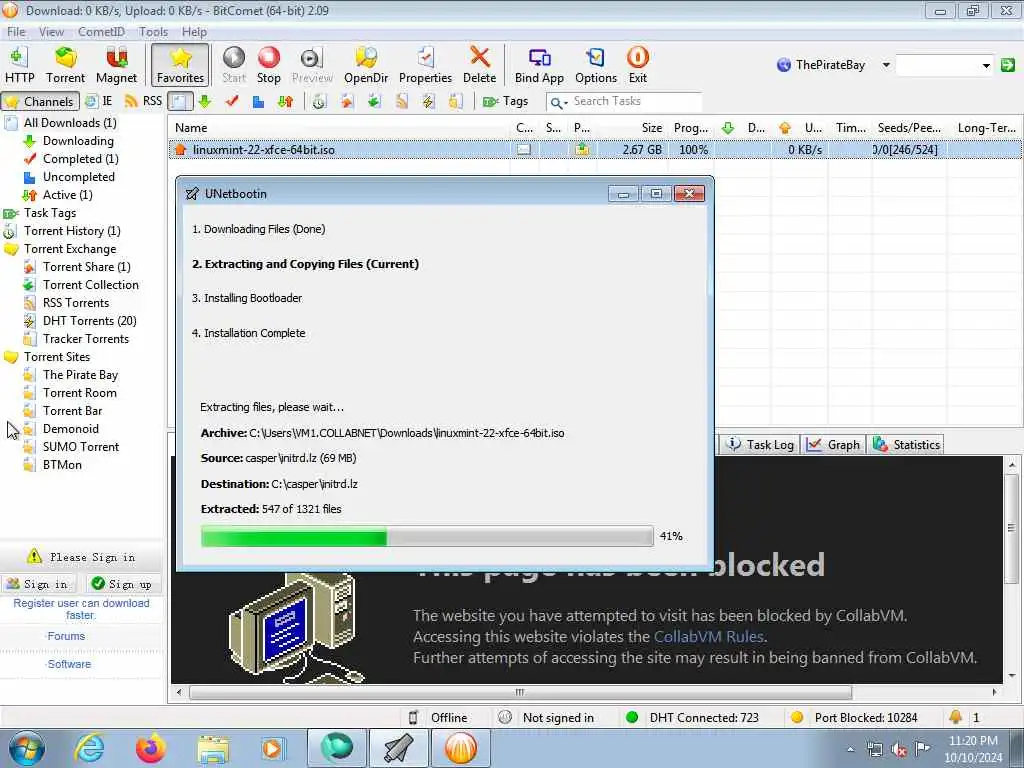1024x768 pixels.
Task: Open The Pirate Bay site entry
Action: [x=80, y=375]
